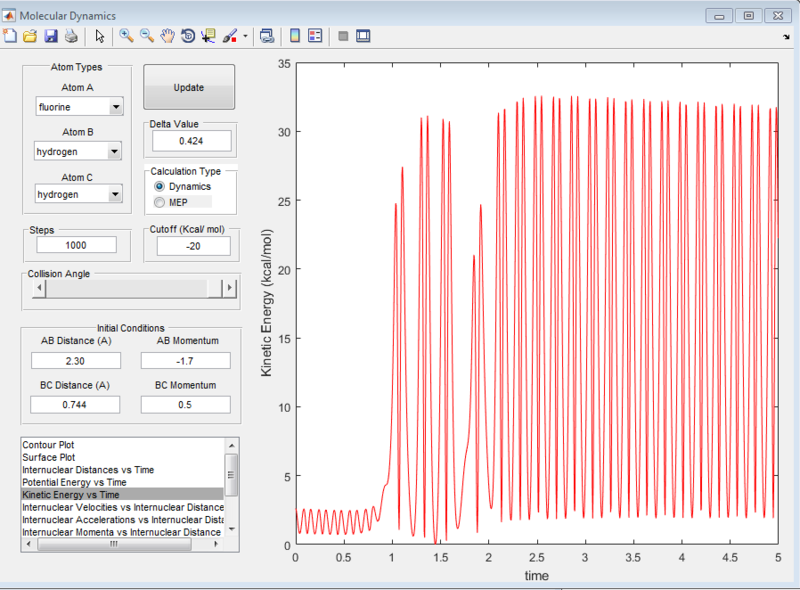Click the Show Plot Tools icon
The height and width of the screenshot is (590, 800).
point(363,36)
